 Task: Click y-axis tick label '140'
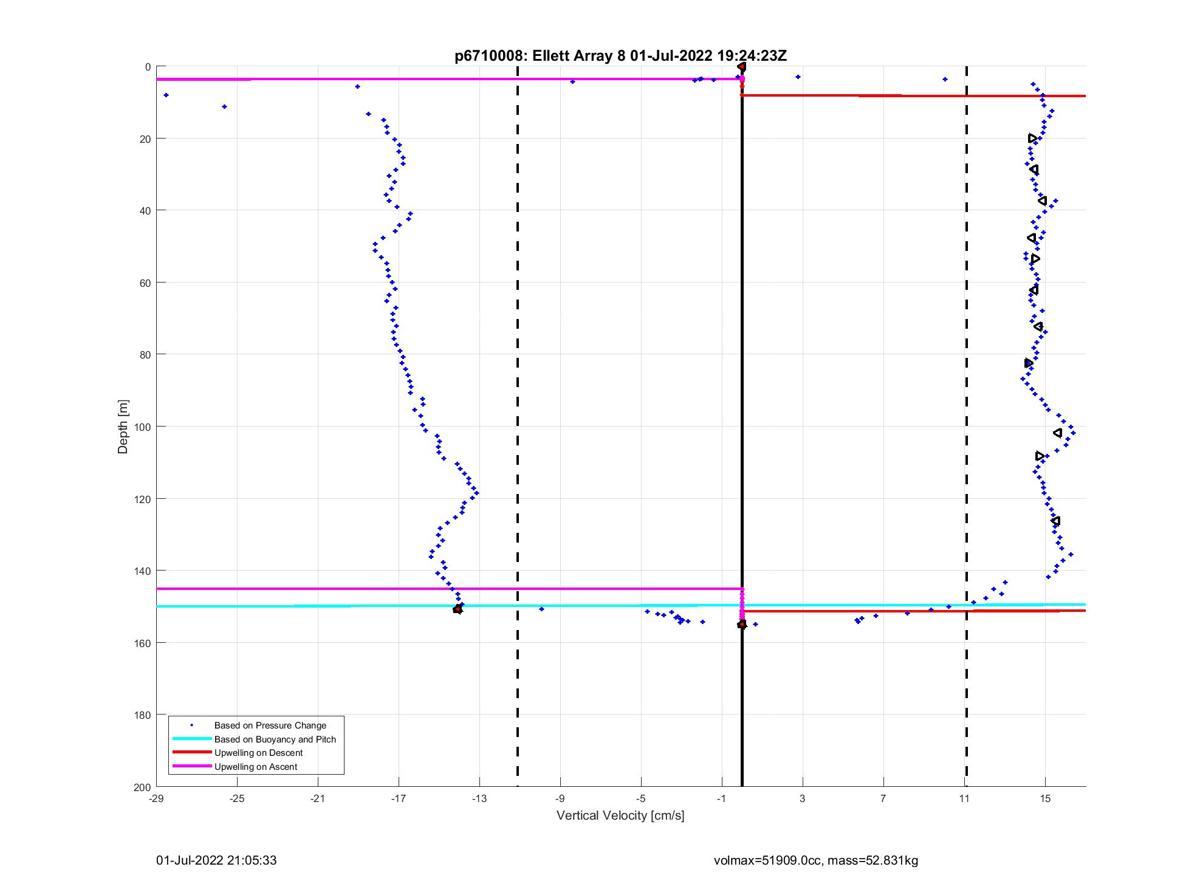click(142, 571)
